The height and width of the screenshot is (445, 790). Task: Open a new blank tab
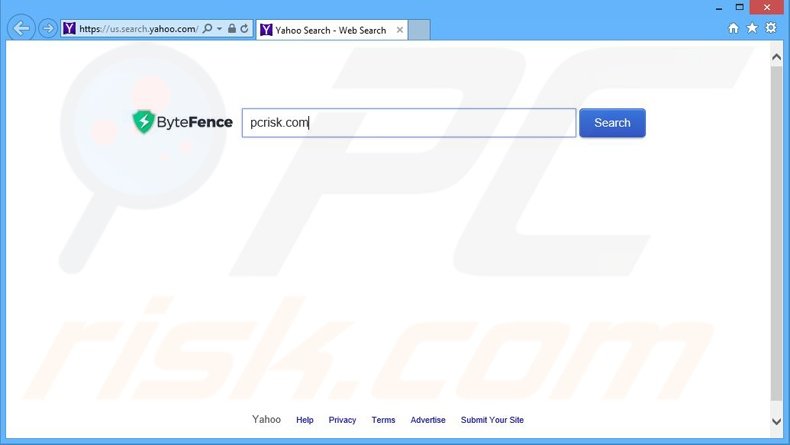(x=419, y=30)
